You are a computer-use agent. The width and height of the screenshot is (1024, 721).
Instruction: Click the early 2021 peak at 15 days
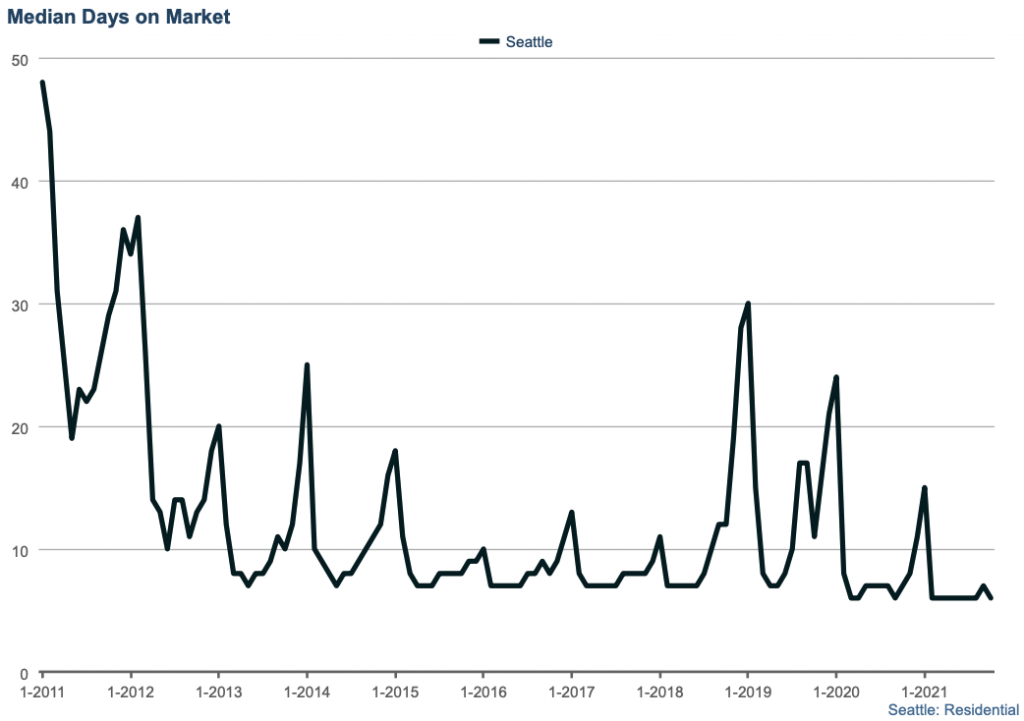925,488
